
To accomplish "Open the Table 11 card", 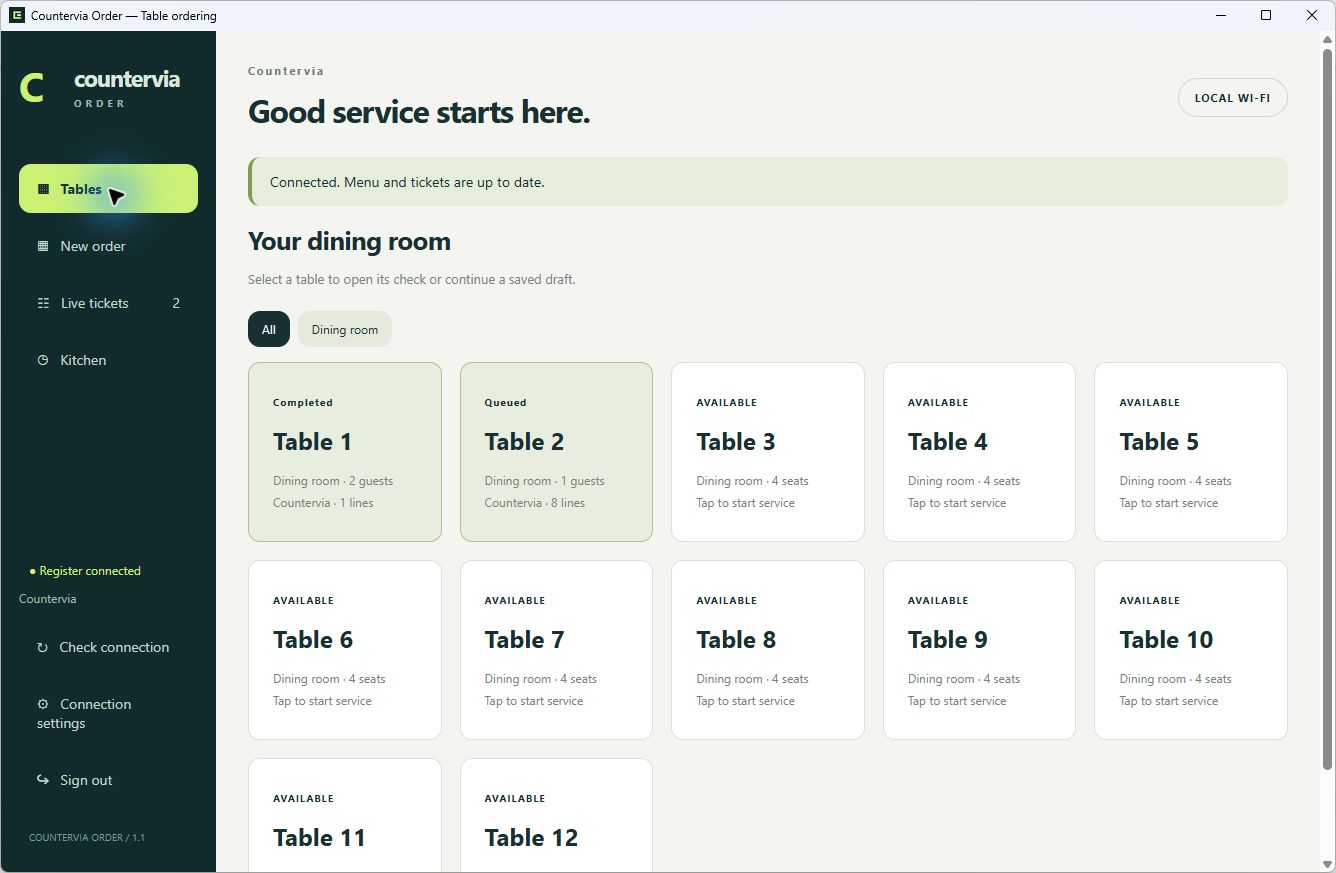I will [x=345, y=815].
